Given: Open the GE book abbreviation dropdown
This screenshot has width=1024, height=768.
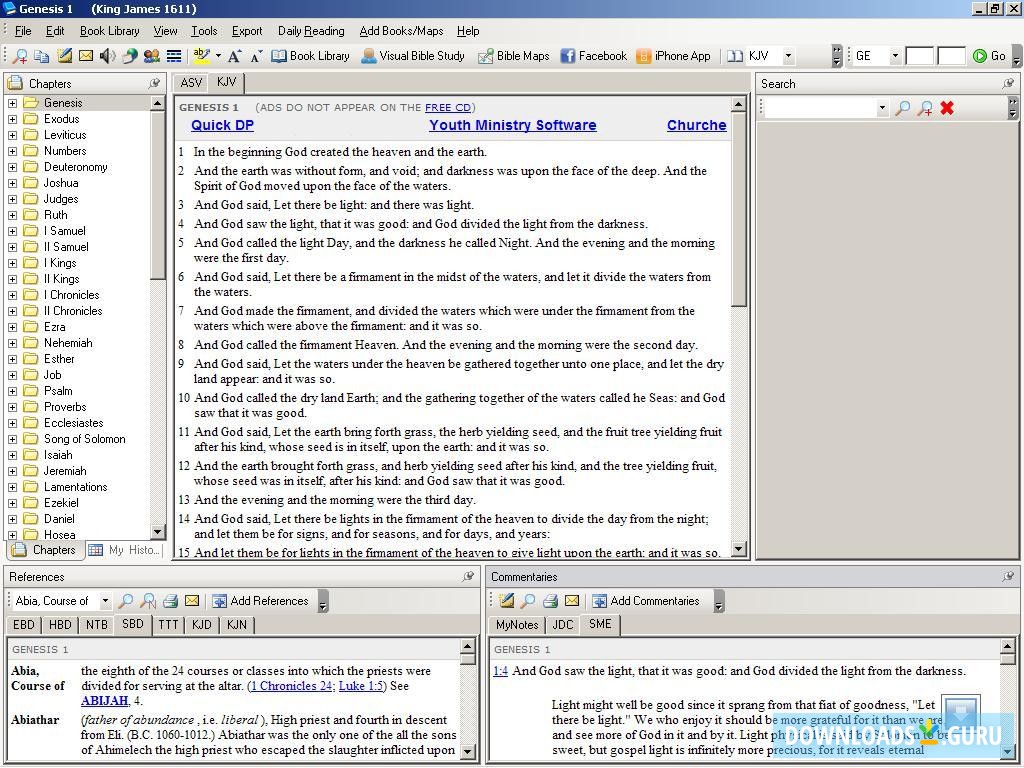Looking at the screenshot, I should click(x=895, y=56).
